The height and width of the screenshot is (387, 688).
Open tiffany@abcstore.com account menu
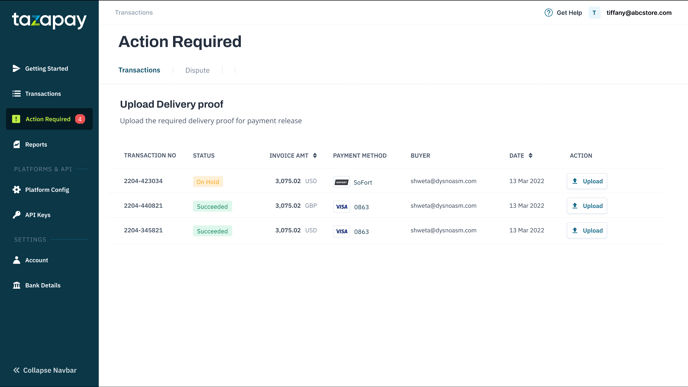(x=639, y=13)
